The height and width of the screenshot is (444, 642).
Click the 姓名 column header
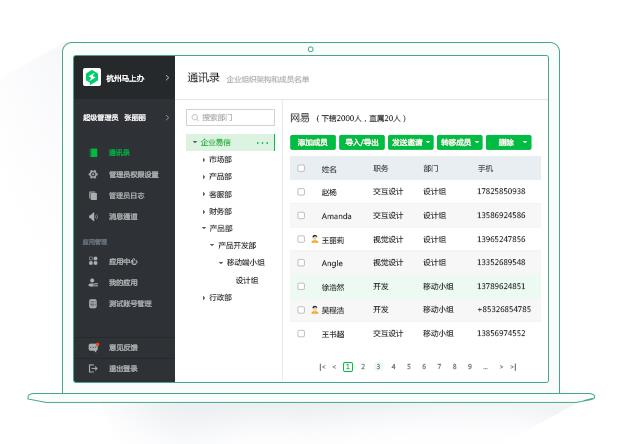329,169
